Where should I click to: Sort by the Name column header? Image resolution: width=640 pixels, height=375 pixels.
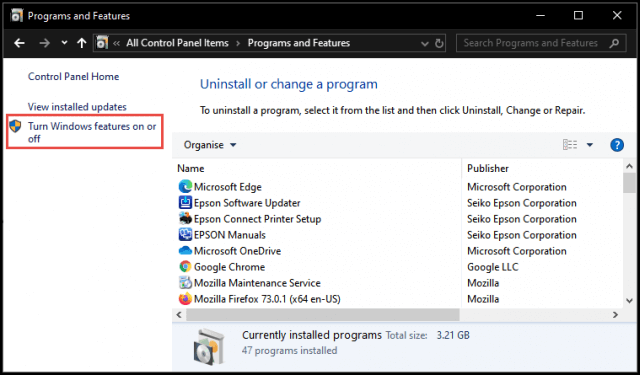[191, 169]
